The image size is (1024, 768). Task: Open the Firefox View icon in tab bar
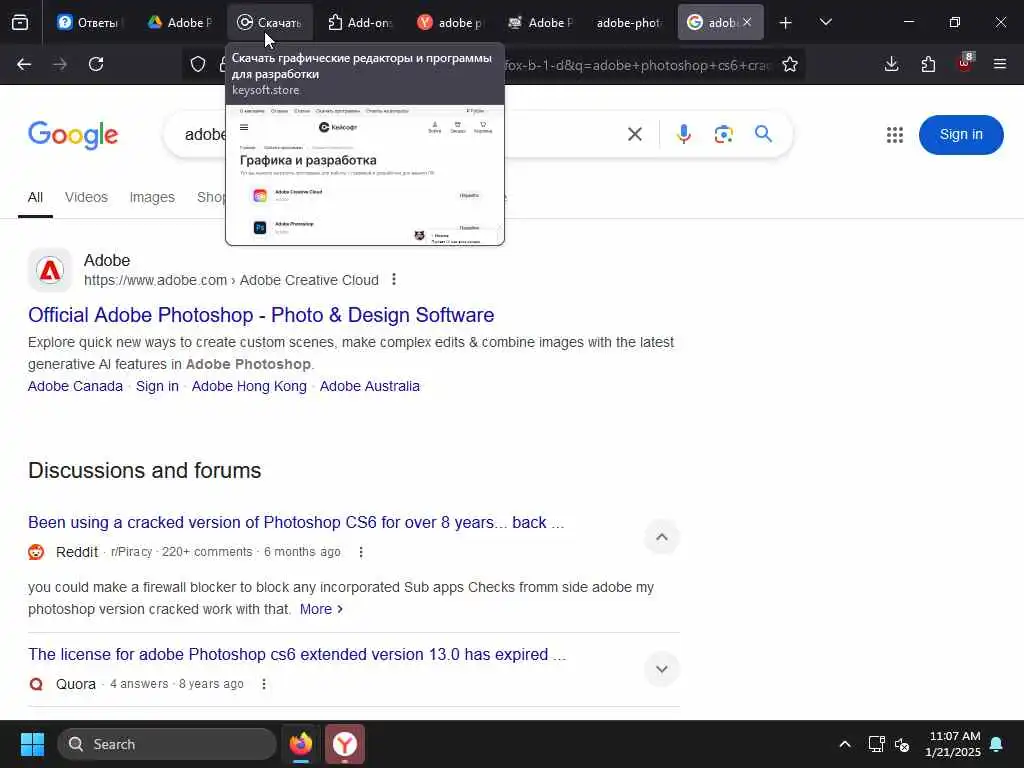pos(20,23)
